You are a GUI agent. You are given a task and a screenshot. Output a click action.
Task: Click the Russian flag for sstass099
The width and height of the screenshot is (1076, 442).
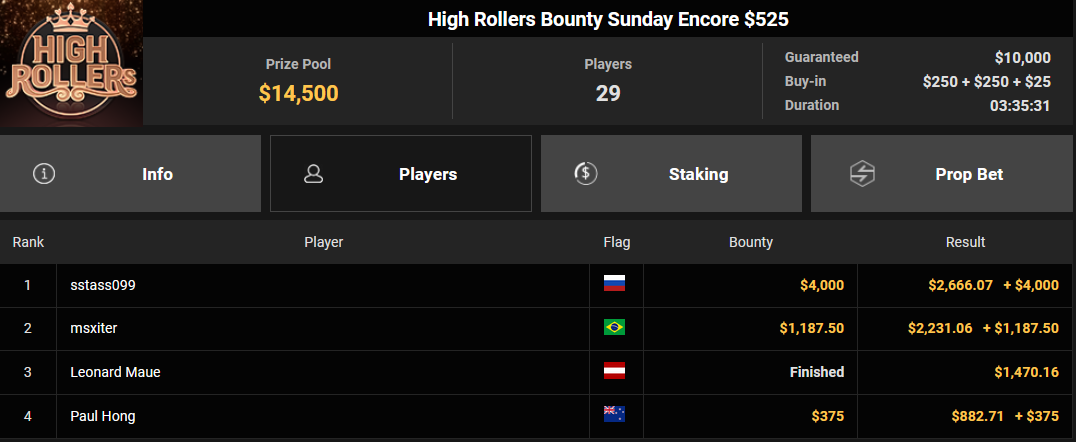point(614,283)
